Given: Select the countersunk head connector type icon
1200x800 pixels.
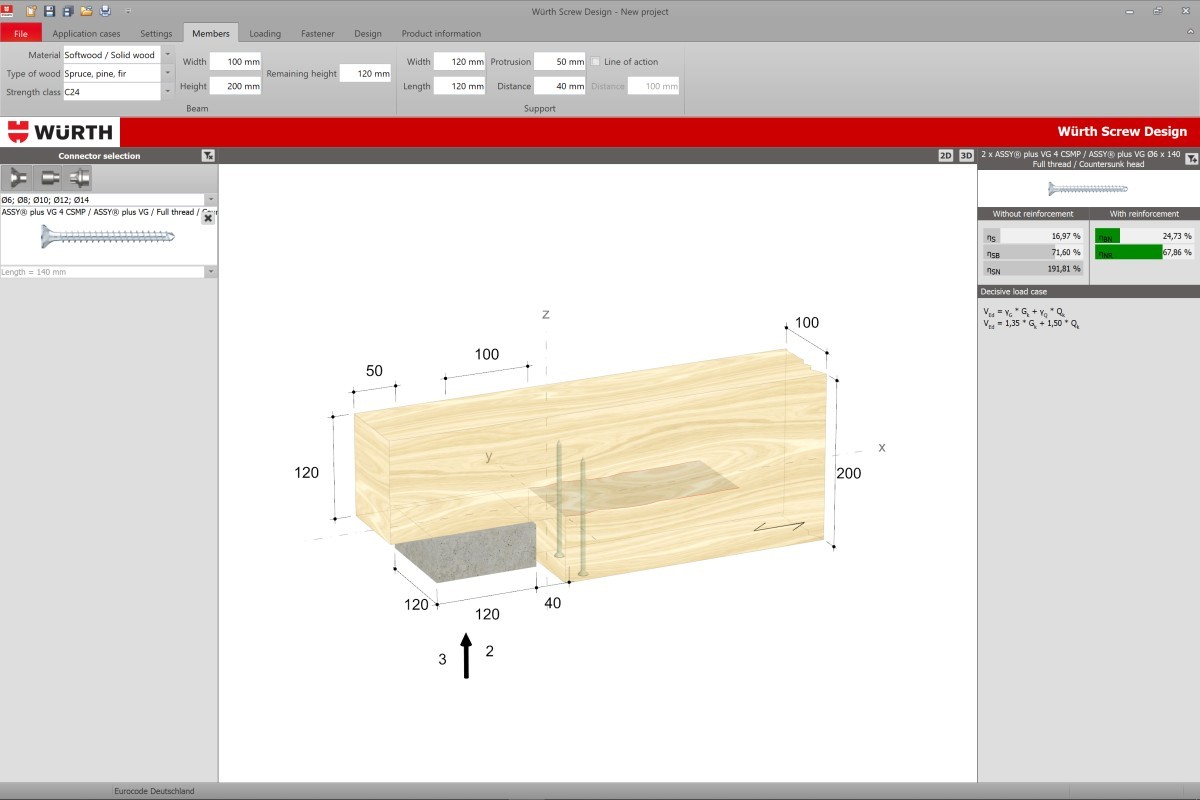Looking at the screenshot, I should [17, 178].
